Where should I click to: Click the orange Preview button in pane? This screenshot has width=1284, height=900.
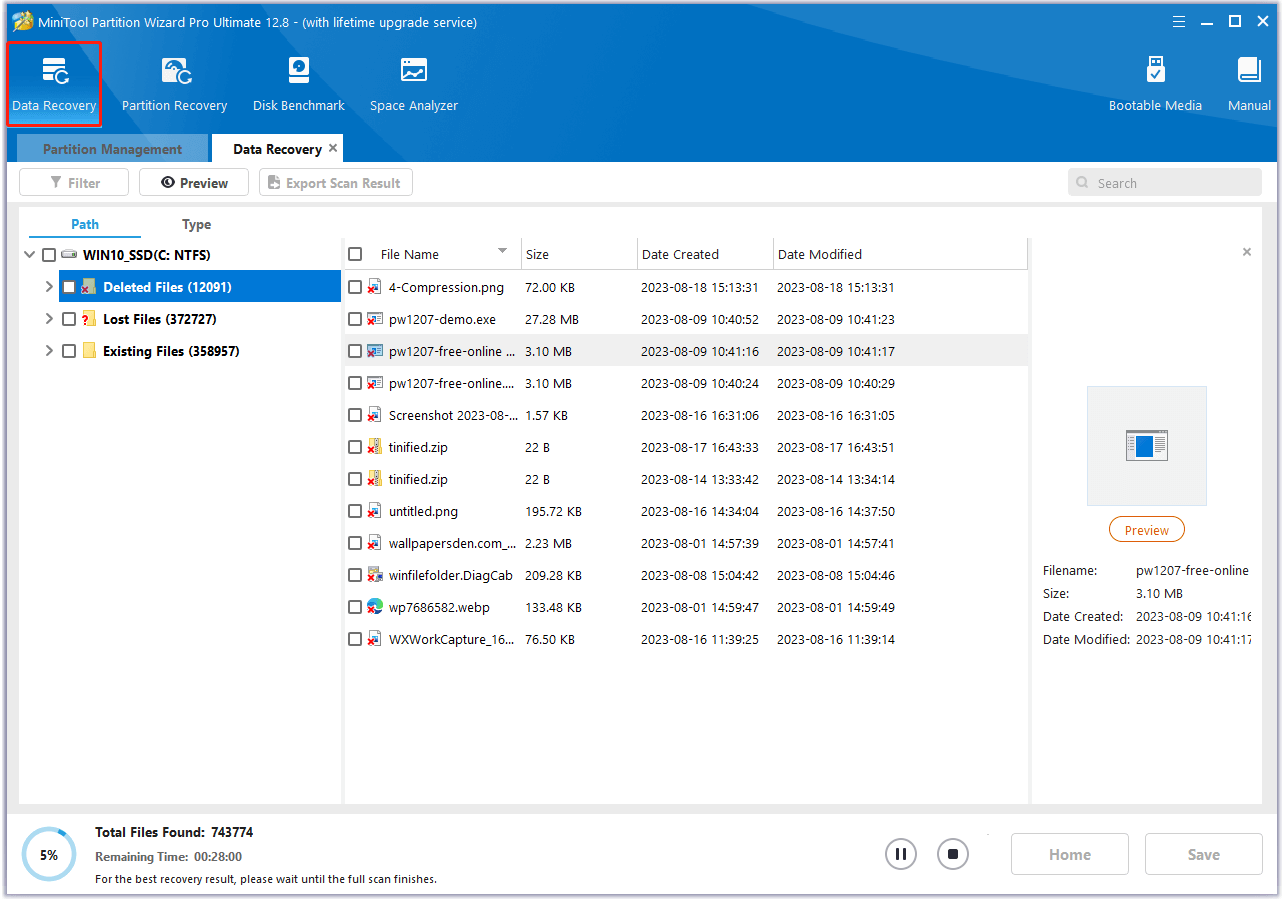tap(1146, 530)
